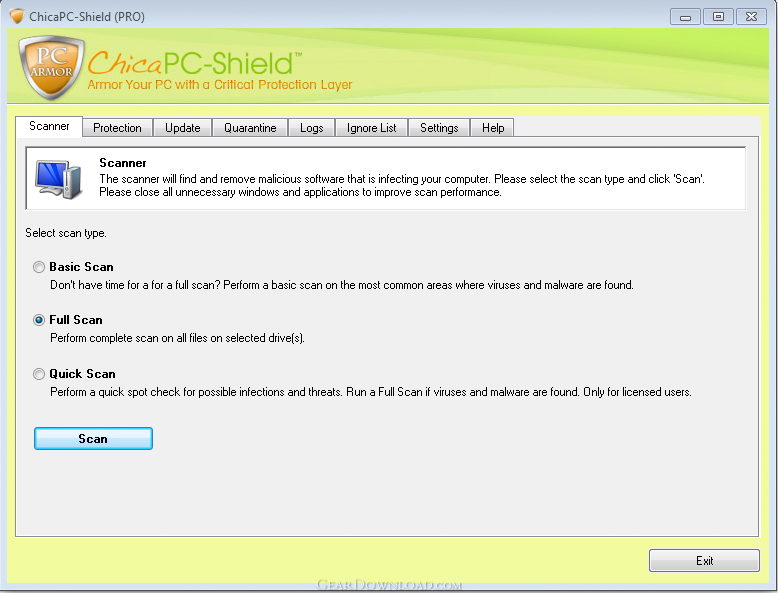Viewport: 778px width, 593px height.
Task: Select the Basic Scan radio button
Action: point(39,267)
